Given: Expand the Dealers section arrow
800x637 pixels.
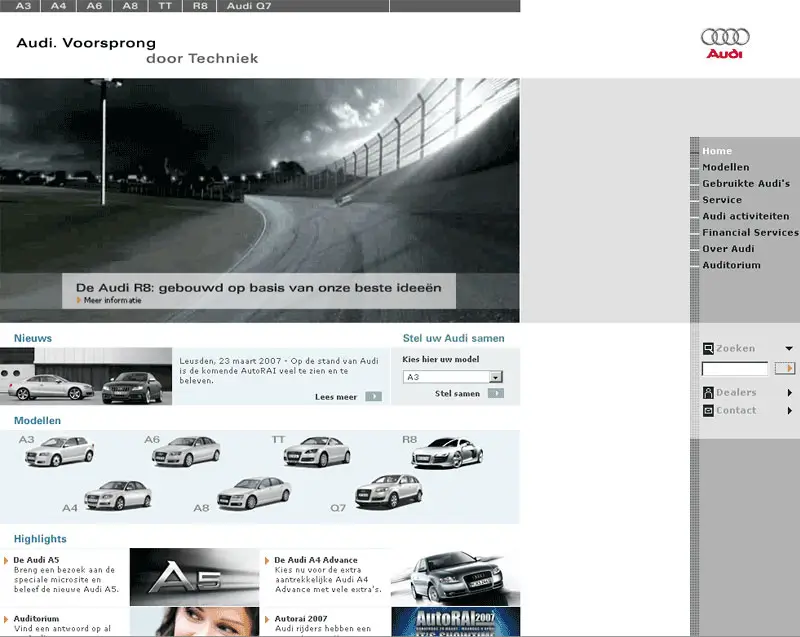Looking at the screenshot, I should pyautogui.click(x=789, y=393).
